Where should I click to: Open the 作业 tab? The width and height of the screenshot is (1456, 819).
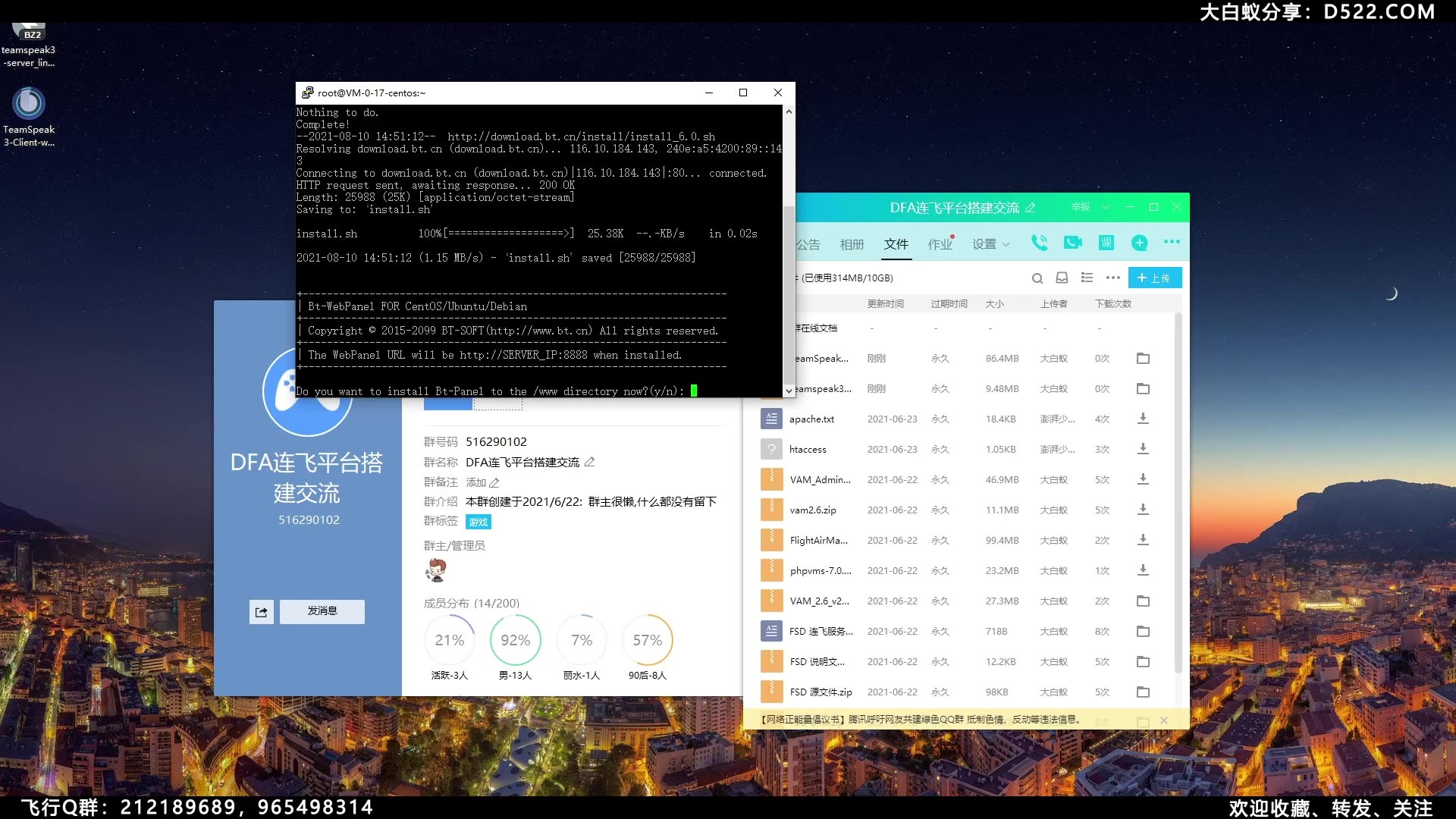[x=939, y=244]
